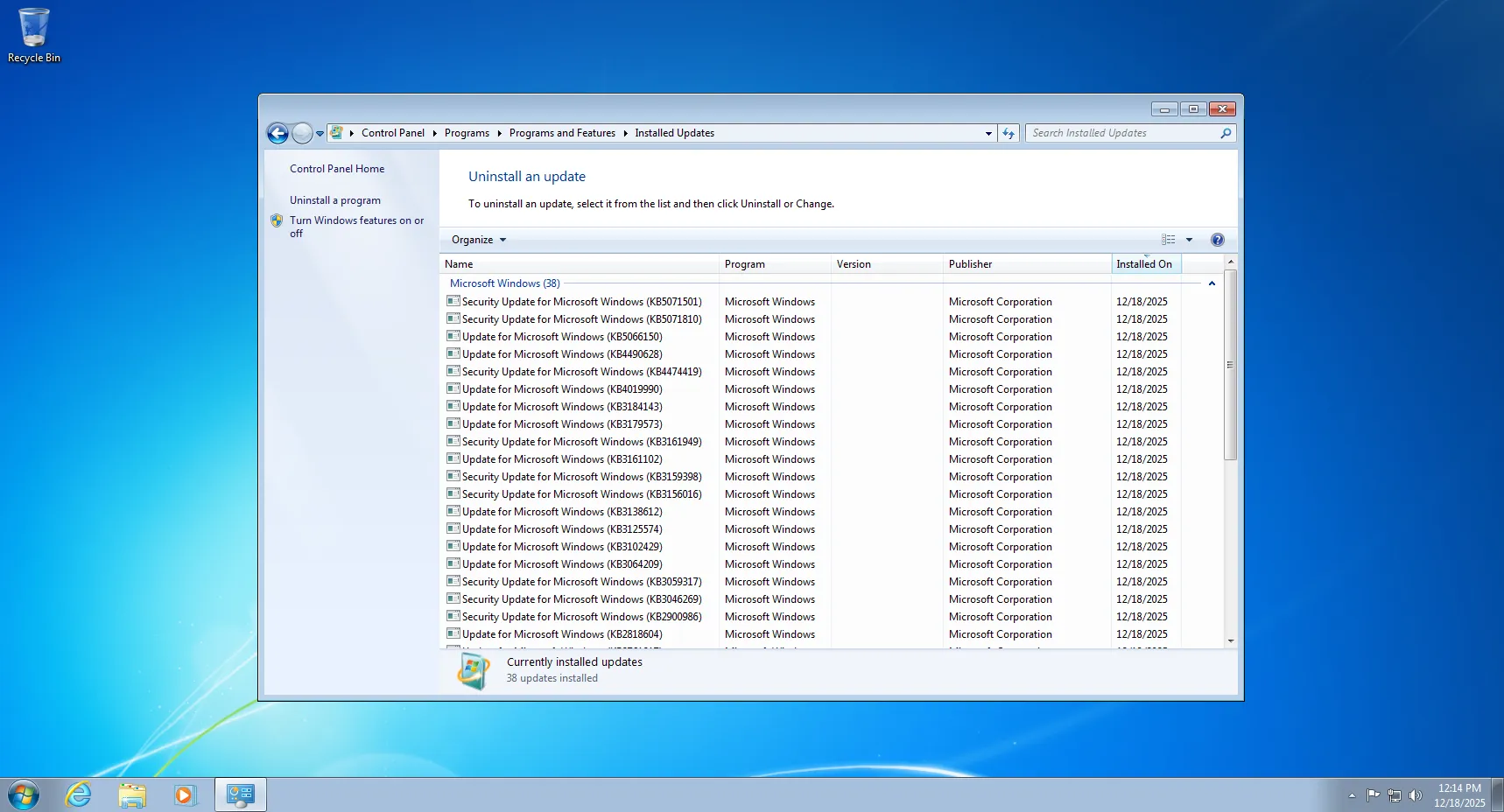Click the icon beside KB2818604 update

(453, 633)
